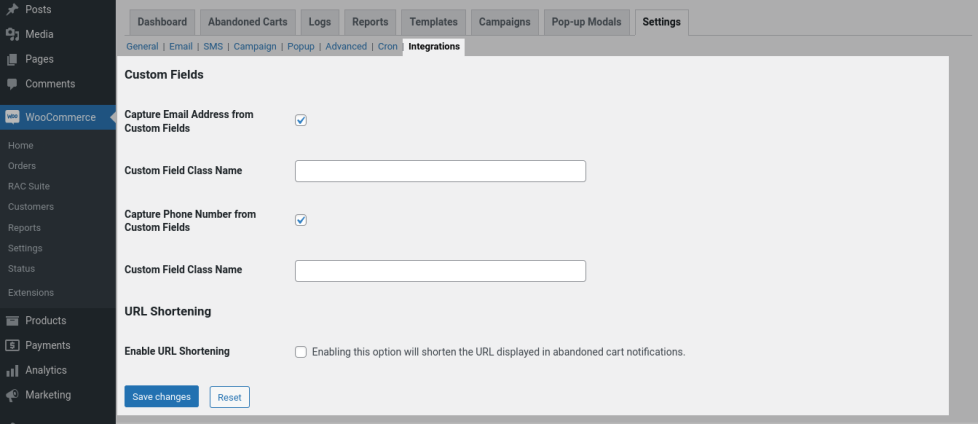Image resolution: width=978 pixels, height=424 pixels.
Task: Switch to the Abandoned Carts tab
Action: [247, 22]
